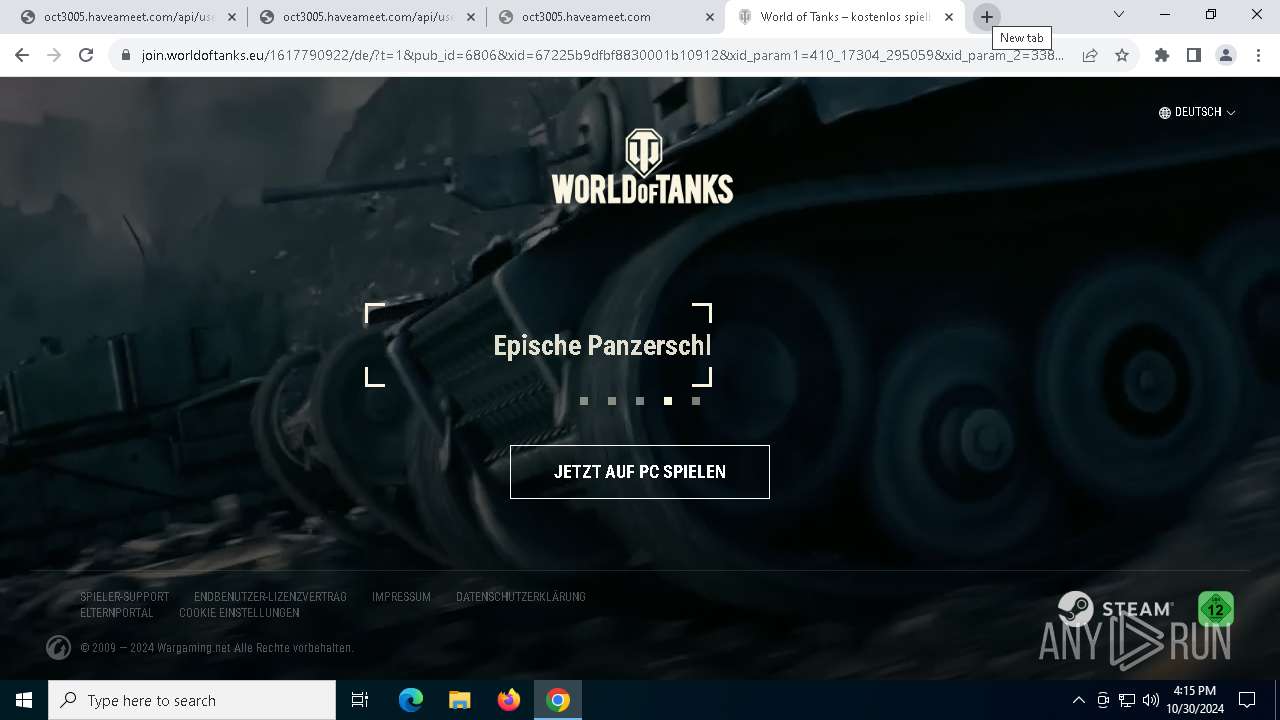The image size is (1280, 720).
Task: Launch Firefox from taskbar
Action: click(509, 700)
